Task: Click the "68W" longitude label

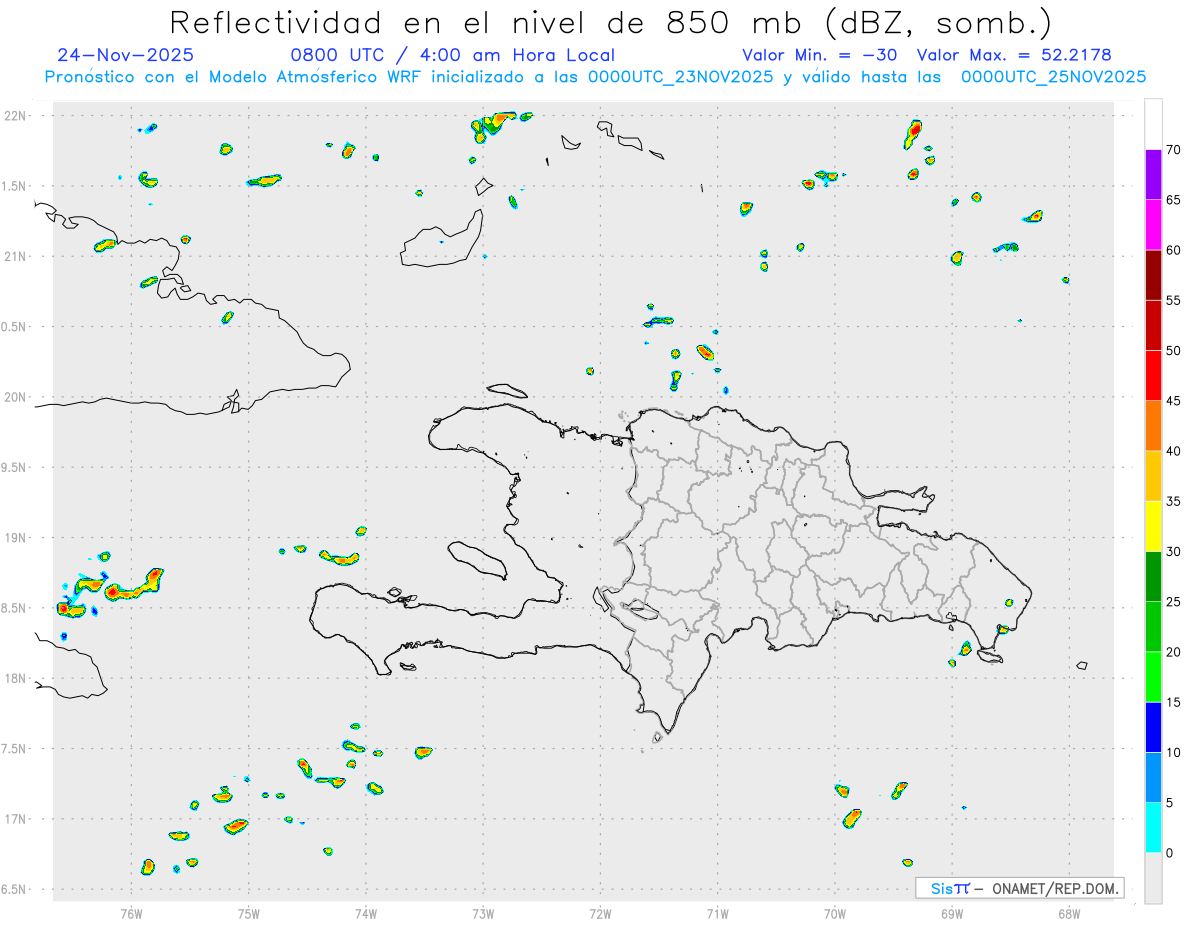Action: 1069,913
